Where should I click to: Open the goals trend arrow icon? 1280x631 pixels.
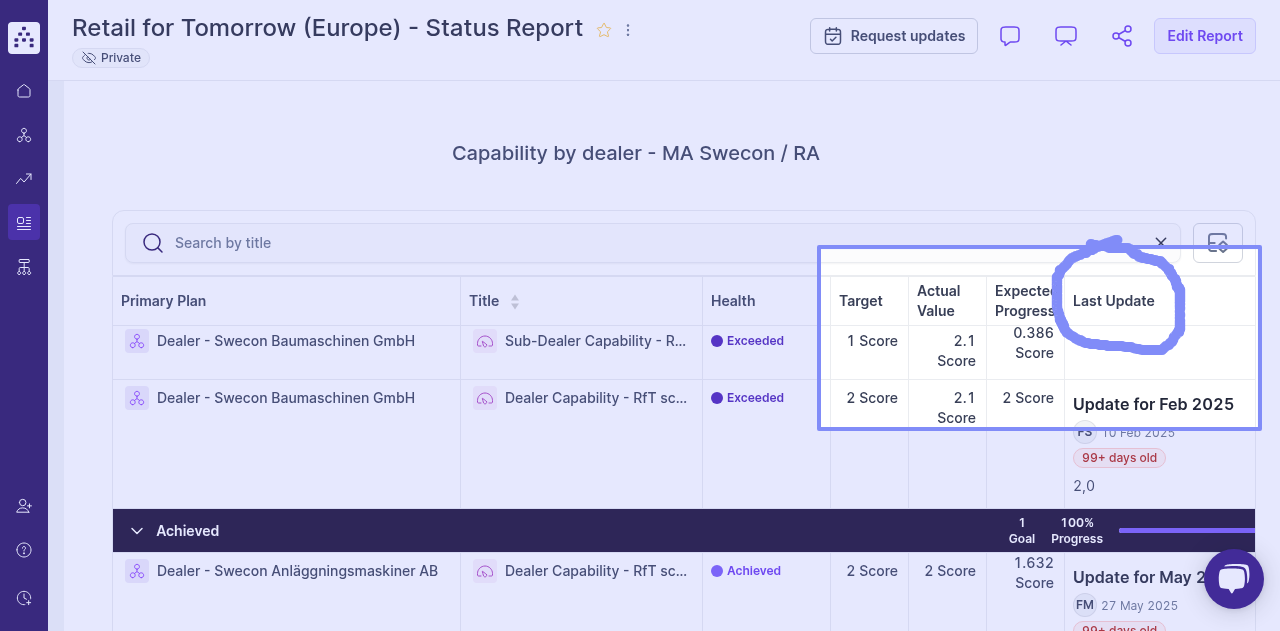(24, 179)
